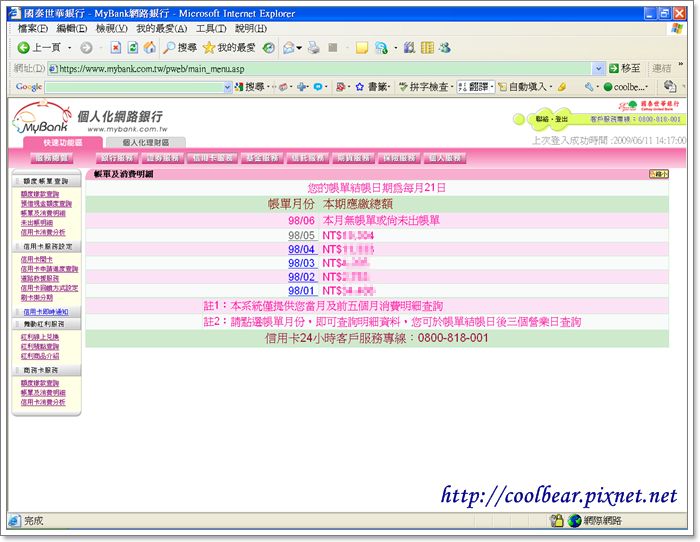This screenshot has height=542, width=700.
Task: Open 說明(H) menu
Action: pos(251,29)
